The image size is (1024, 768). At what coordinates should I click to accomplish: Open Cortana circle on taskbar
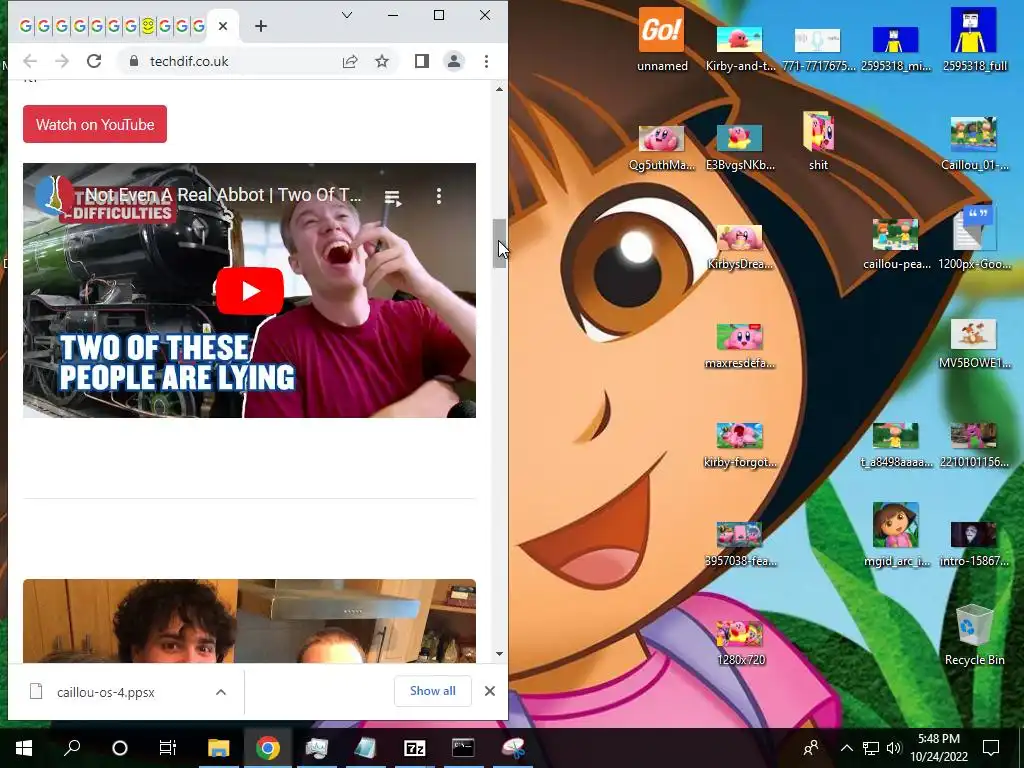pyautogui.click(x=120, y=748)
